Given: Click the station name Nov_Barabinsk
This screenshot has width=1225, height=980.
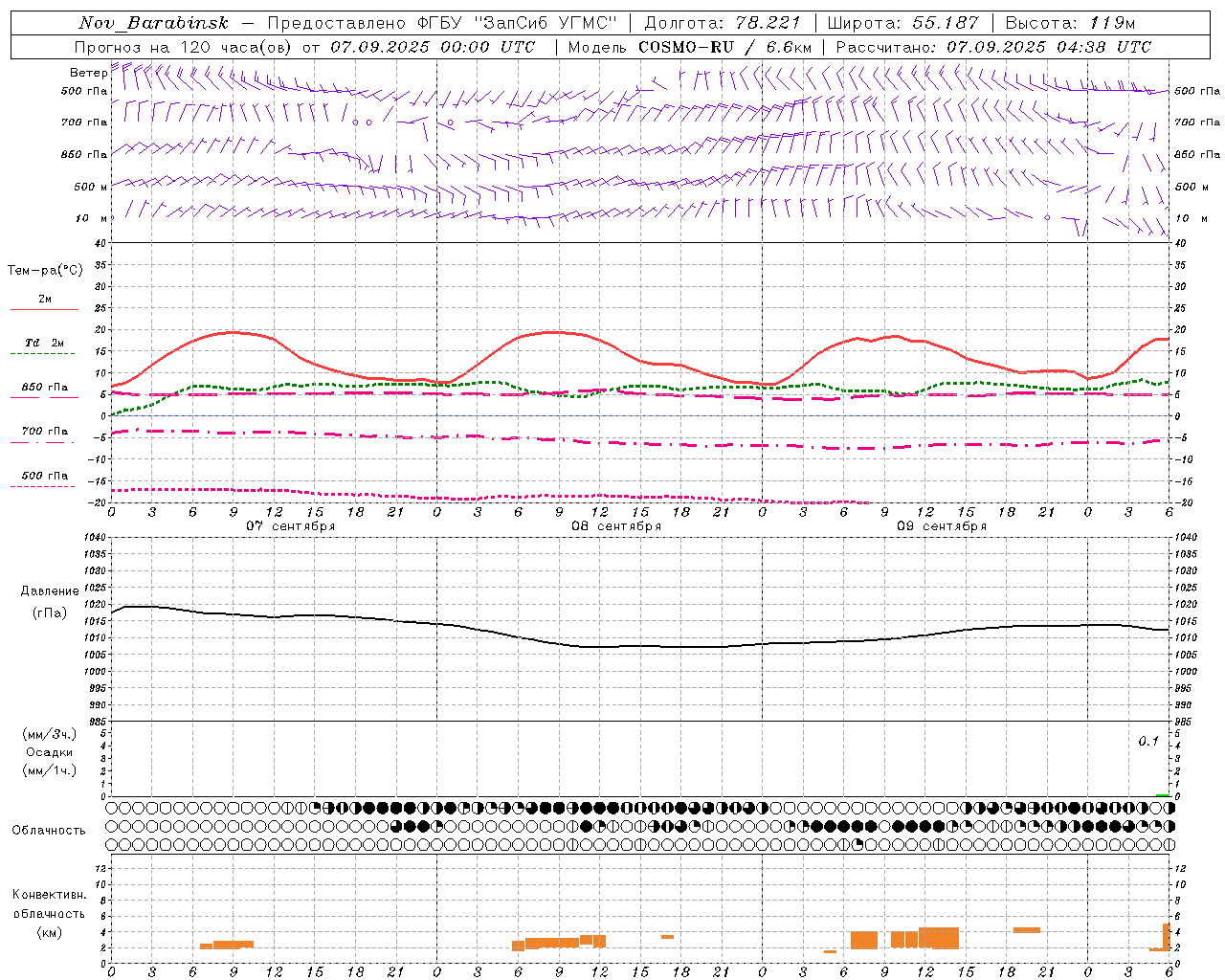Looking at the screenshot, I should 153,23.
